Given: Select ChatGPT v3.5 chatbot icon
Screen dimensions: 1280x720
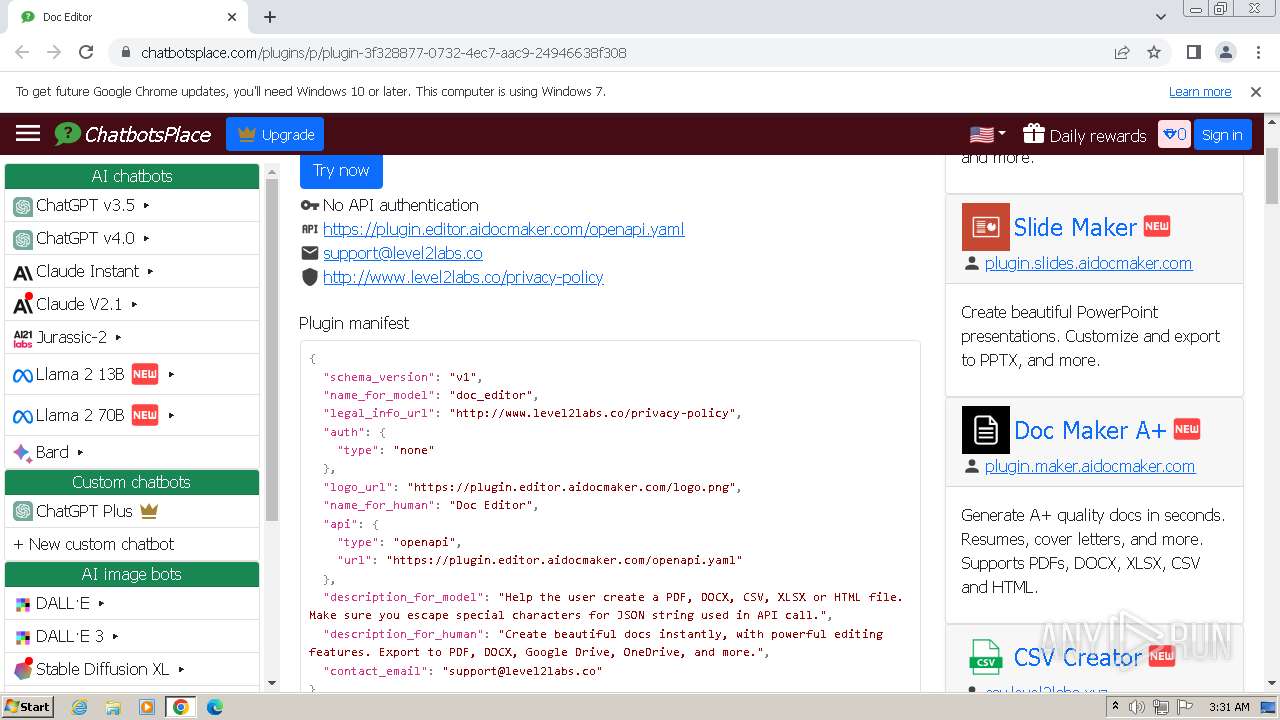Looking at the screenshot, I should [x=23, y=206].
